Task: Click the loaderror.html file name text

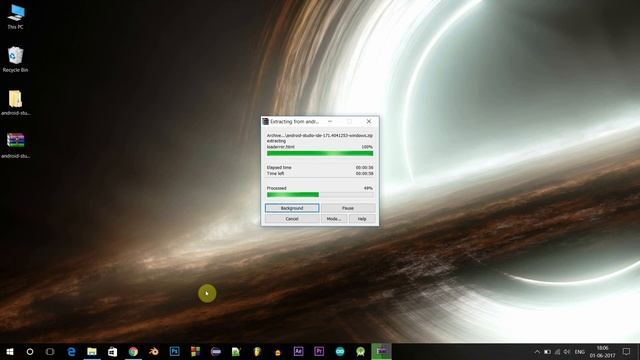Action: point(281,147)
